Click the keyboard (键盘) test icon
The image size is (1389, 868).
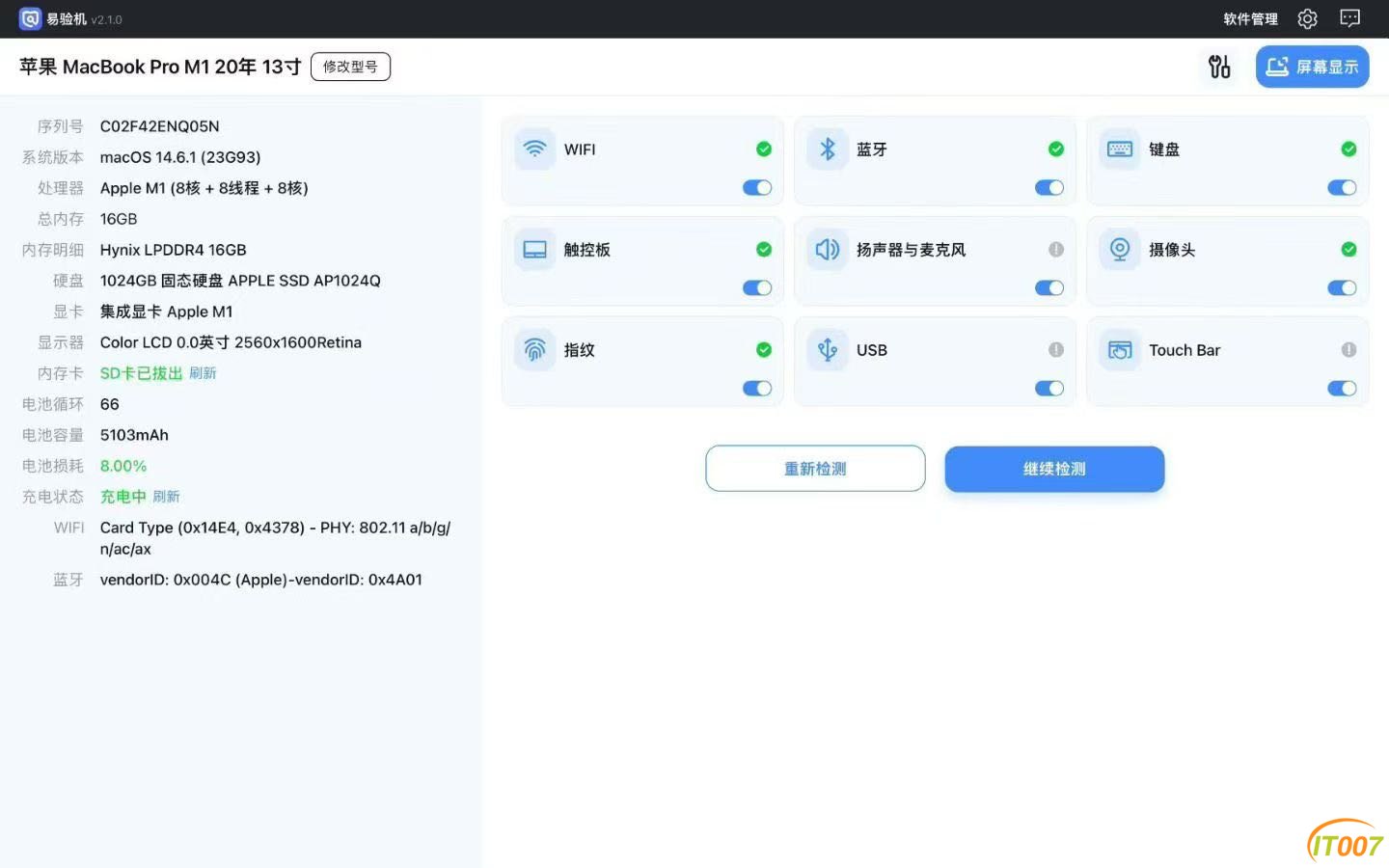coord(1120,149)
